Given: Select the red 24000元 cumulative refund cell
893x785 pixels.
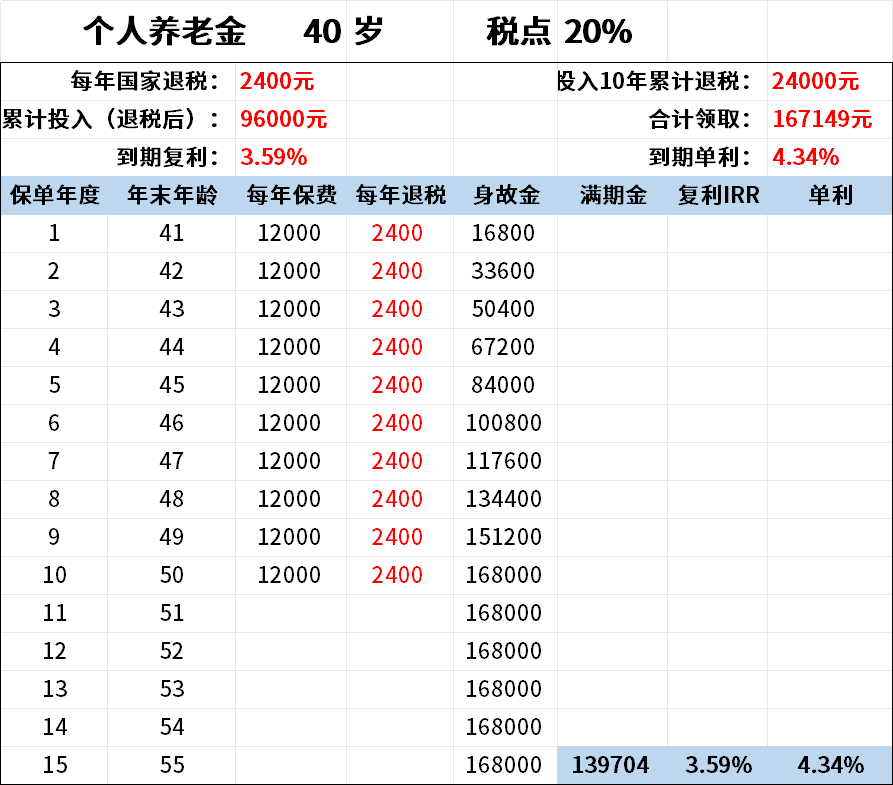Looking at the screenshot, I should tap(815, 82).
